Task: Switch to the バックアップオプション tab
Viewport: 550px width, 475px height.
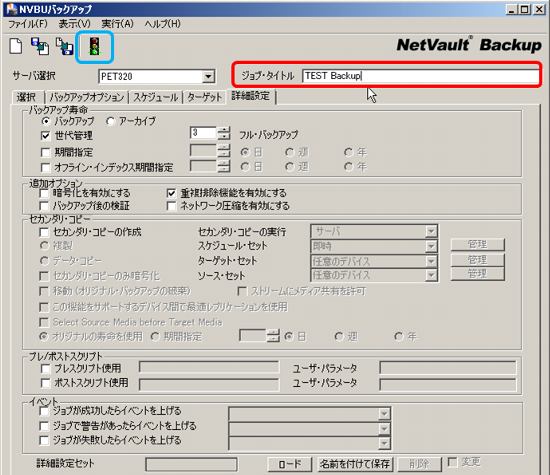Action: pyautogui.click(x=87, y=97)
